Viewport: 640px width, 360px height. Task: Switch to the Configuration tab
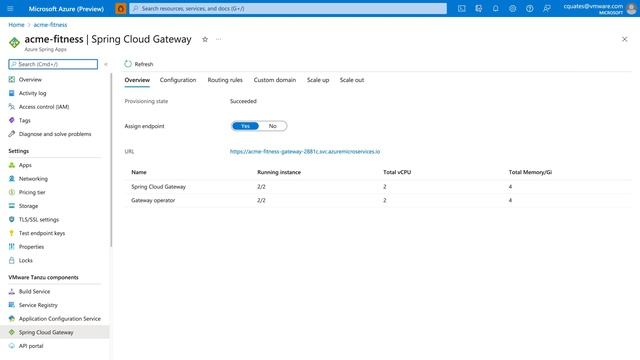click(x=178, y=80)
